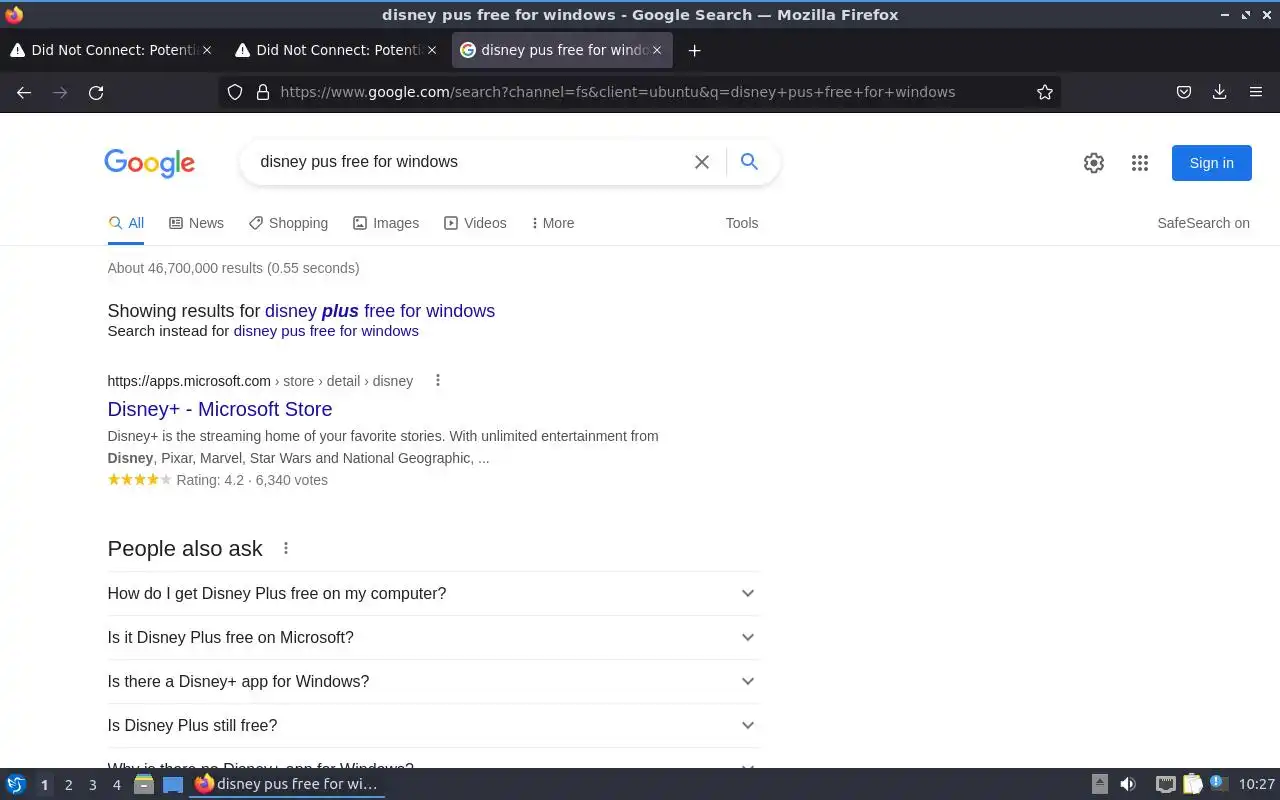This screenshot has height=800, width=1280.
Task: Open the Pocket save icon
Action: click(x=1184, y=92)
